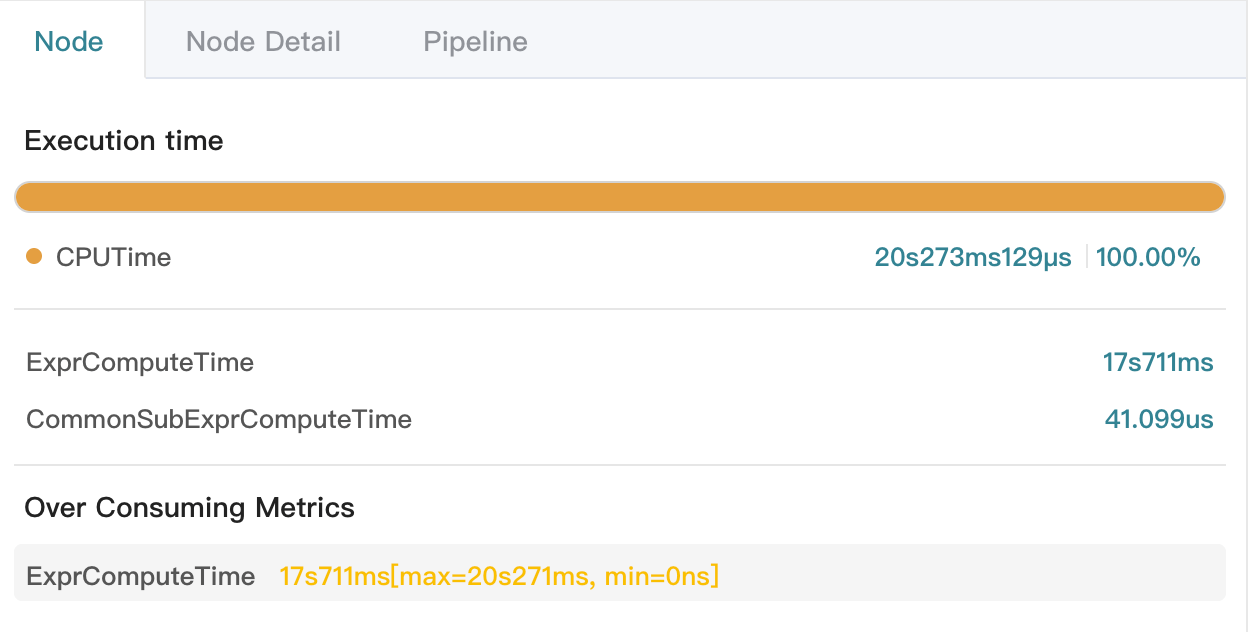The width and height of the screenshot is (1254, 632).
Task: Click the Execution time heading
Action: pyautogui.click(x=124, y=141)
